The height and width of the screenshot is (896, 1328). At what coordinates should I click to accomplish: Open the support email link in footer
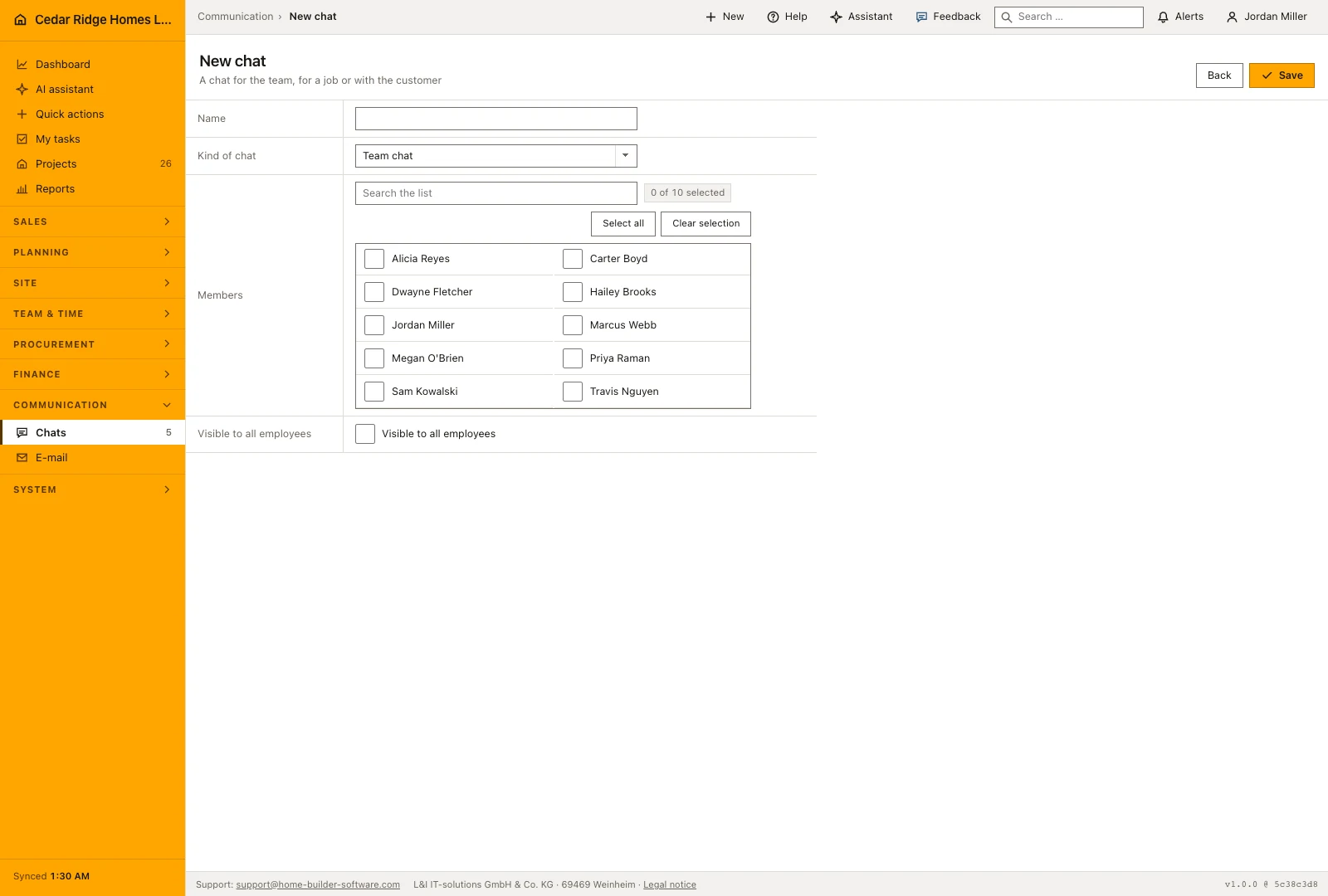(x=318, y=884)
